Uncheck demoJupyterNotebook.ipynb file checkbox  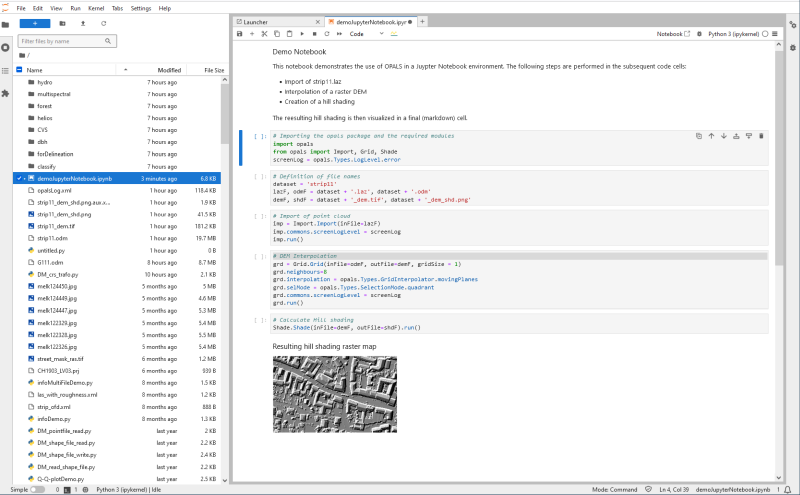click(19, 178)
